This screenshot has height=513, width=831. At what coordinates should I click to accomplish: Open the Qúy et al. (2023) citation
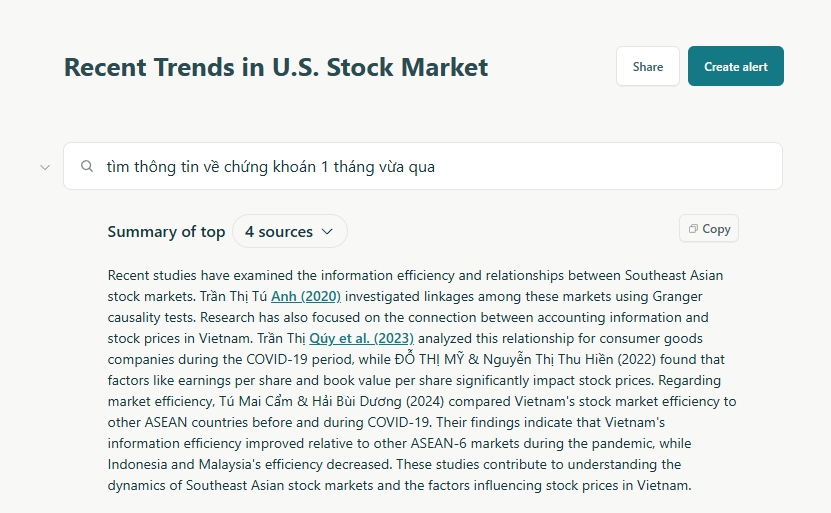coord(361,338)
